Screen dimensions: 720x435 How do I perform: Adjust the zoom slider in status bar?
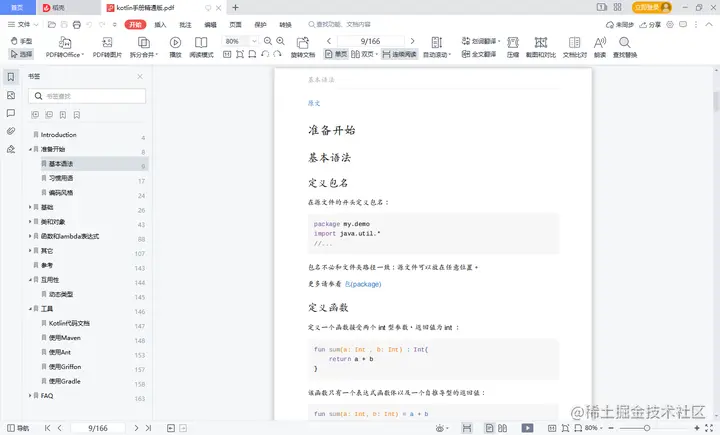tap(647, 428)
